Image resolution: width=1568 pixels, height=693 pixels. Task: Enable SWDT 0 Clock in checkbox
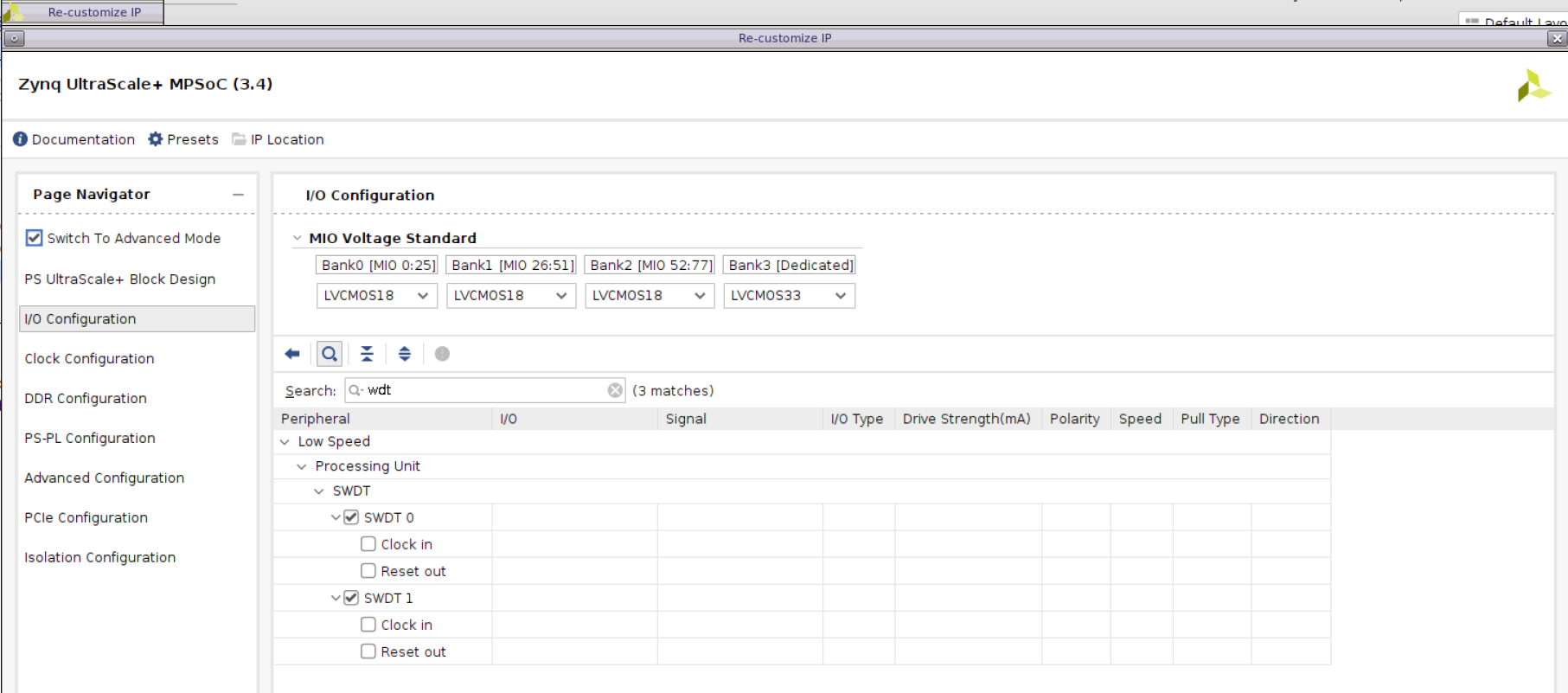[368, 544]
